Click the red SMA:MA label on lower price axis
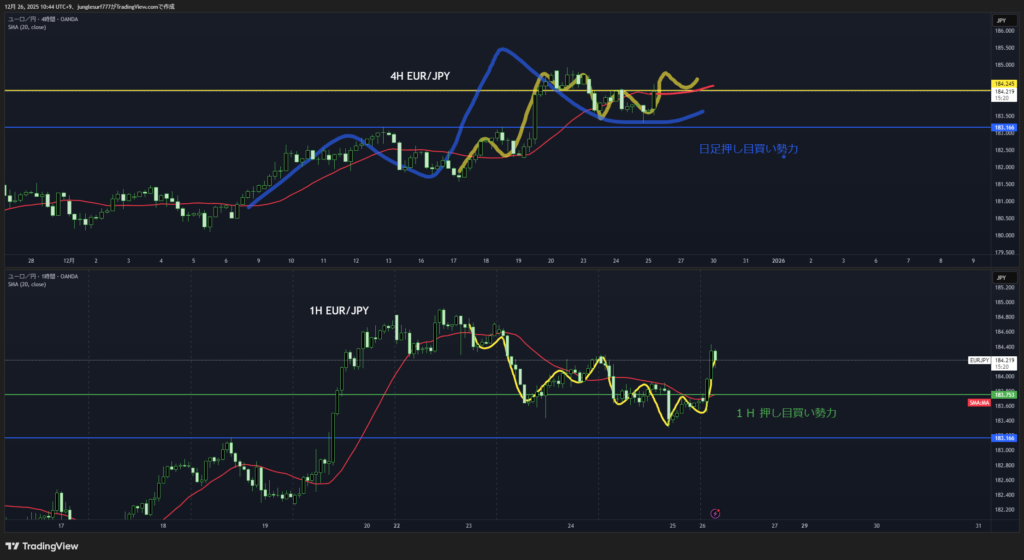This screenshot has width=1024, height=560. 978,402
